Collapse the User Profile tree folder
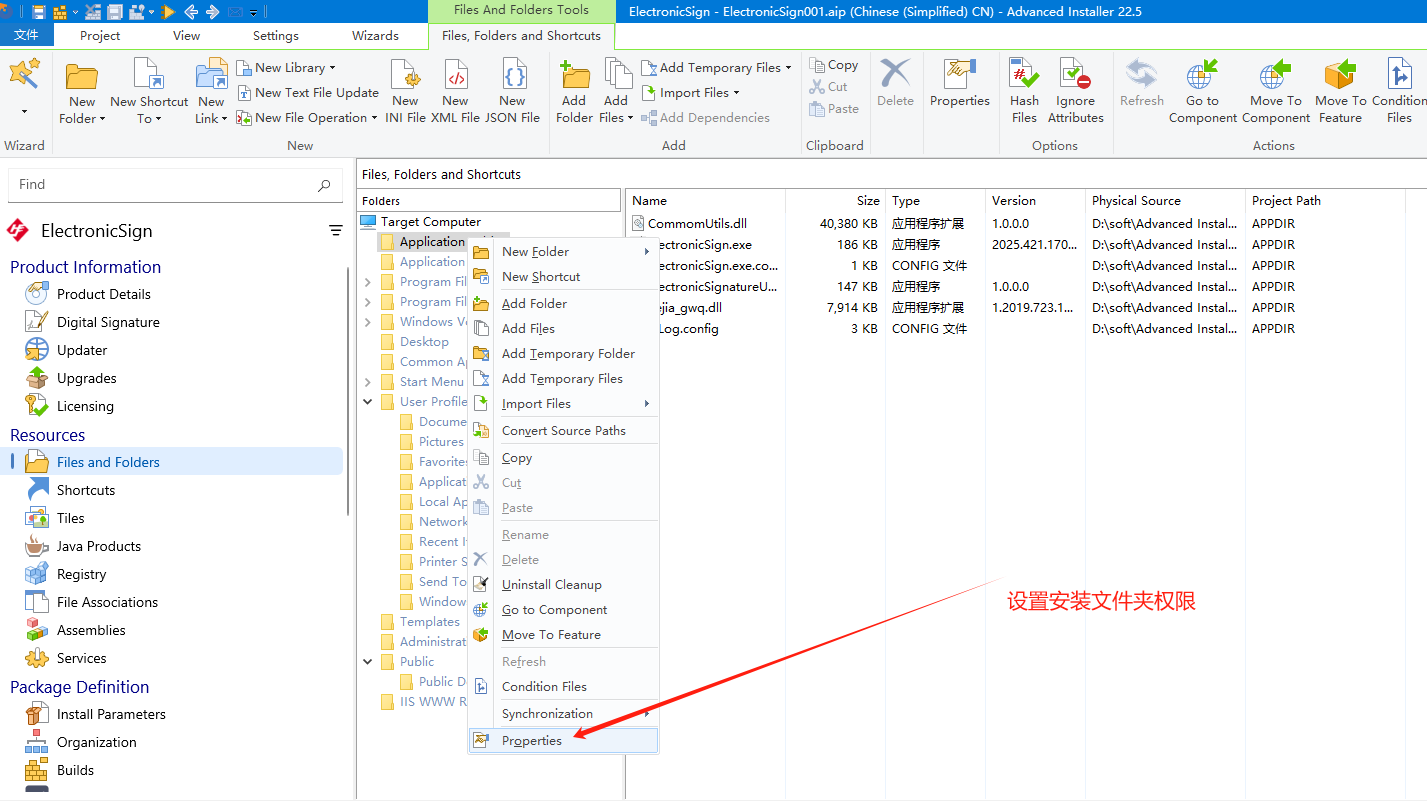 tap(368, 401)
